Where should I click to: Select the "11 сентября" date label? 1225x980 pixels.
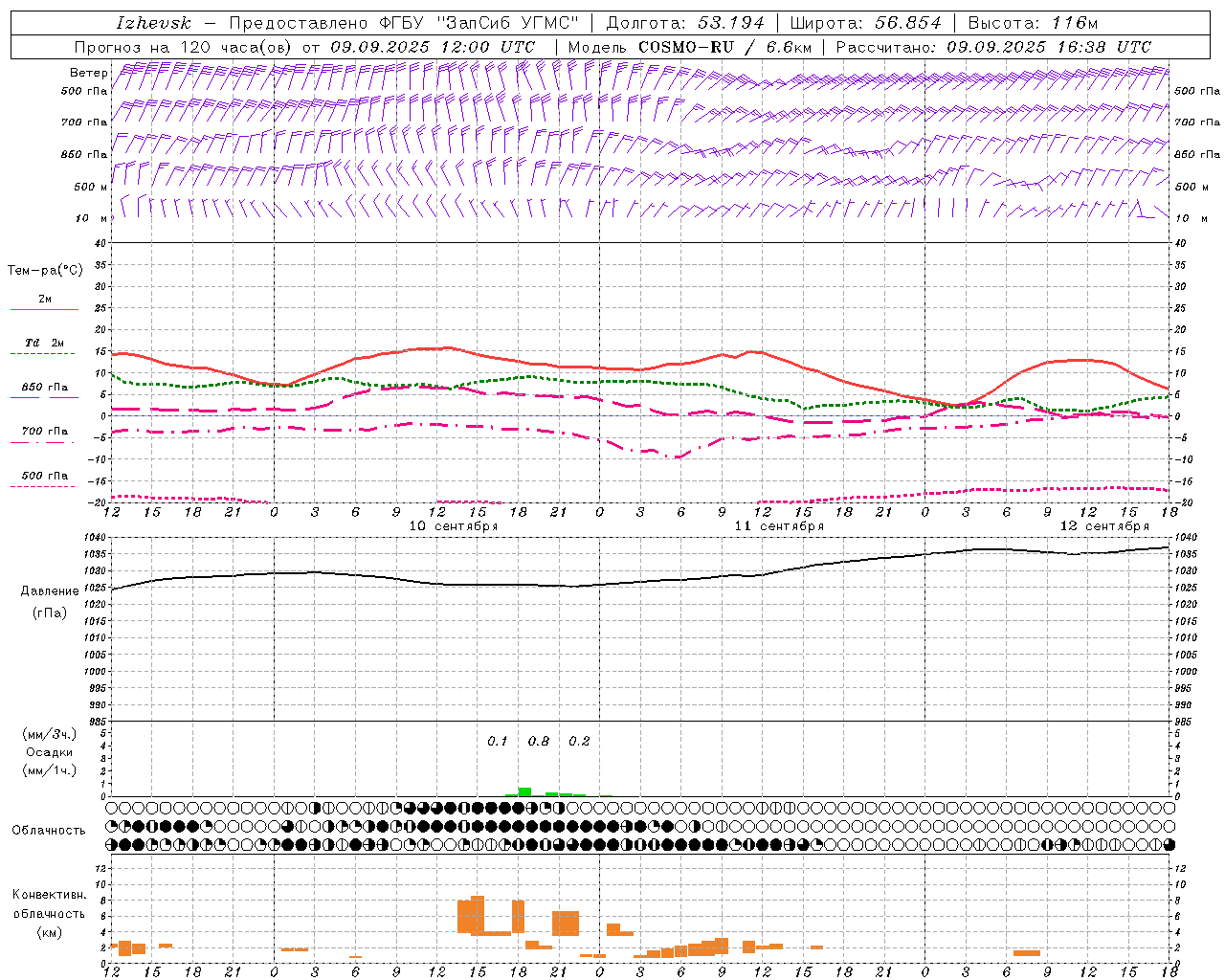click(779, 526)
